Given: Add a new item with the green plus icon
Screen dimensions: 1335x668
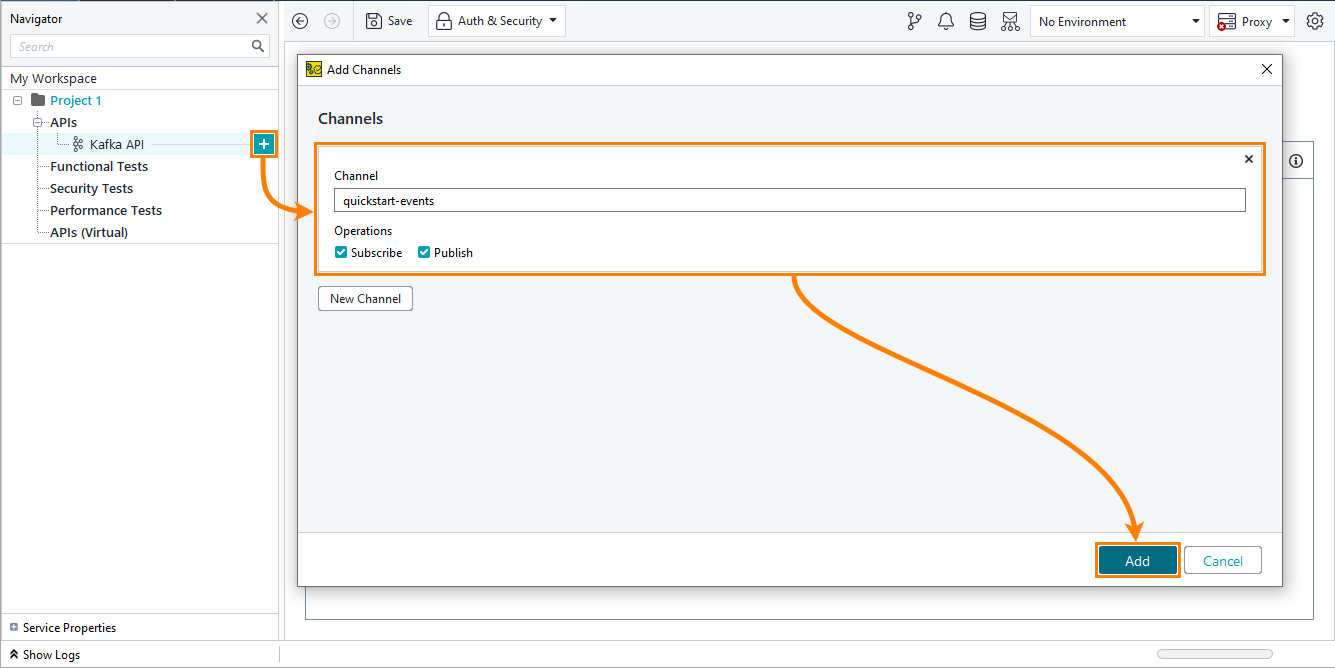Looking at the screenshot, I should point(263,143).
